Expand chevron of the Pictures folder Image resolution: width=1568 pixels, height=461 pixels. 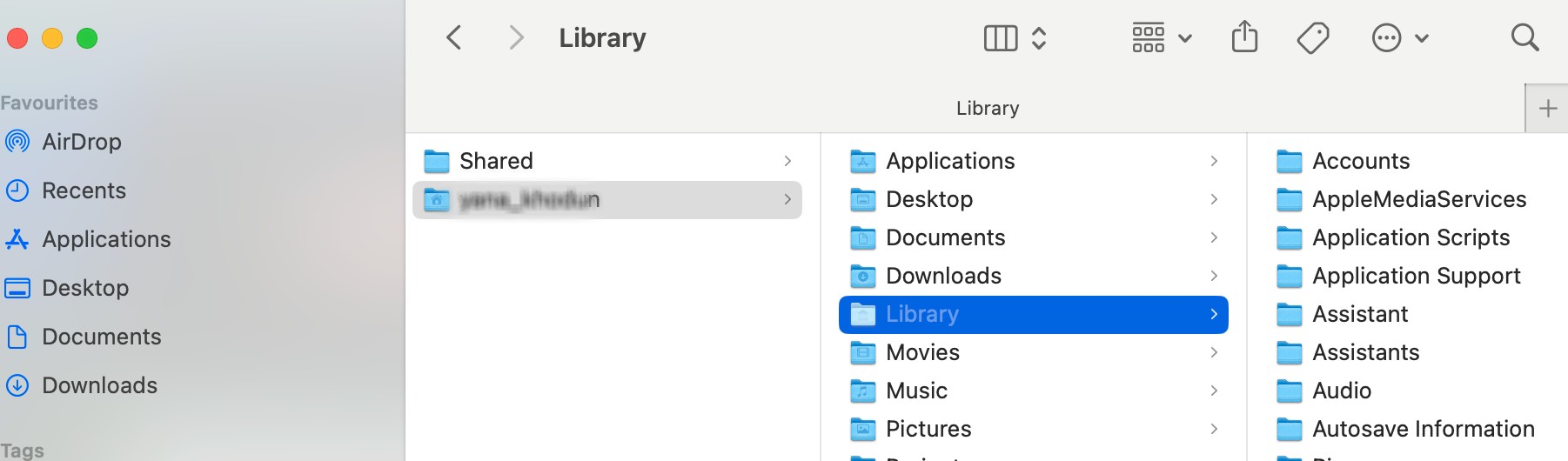point(1214,429)
